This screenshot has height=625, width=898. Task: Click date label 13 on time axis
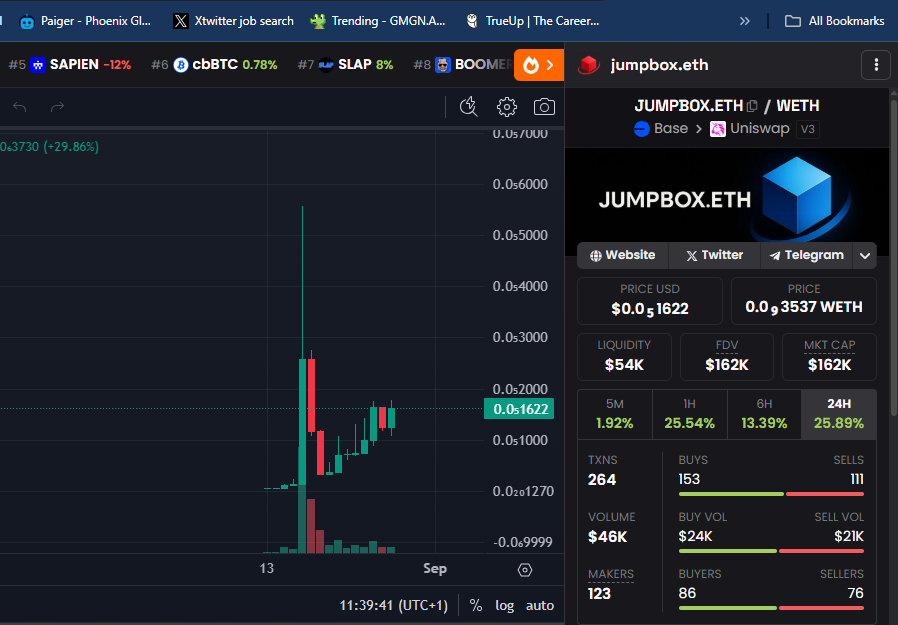(x=266, y=568)
